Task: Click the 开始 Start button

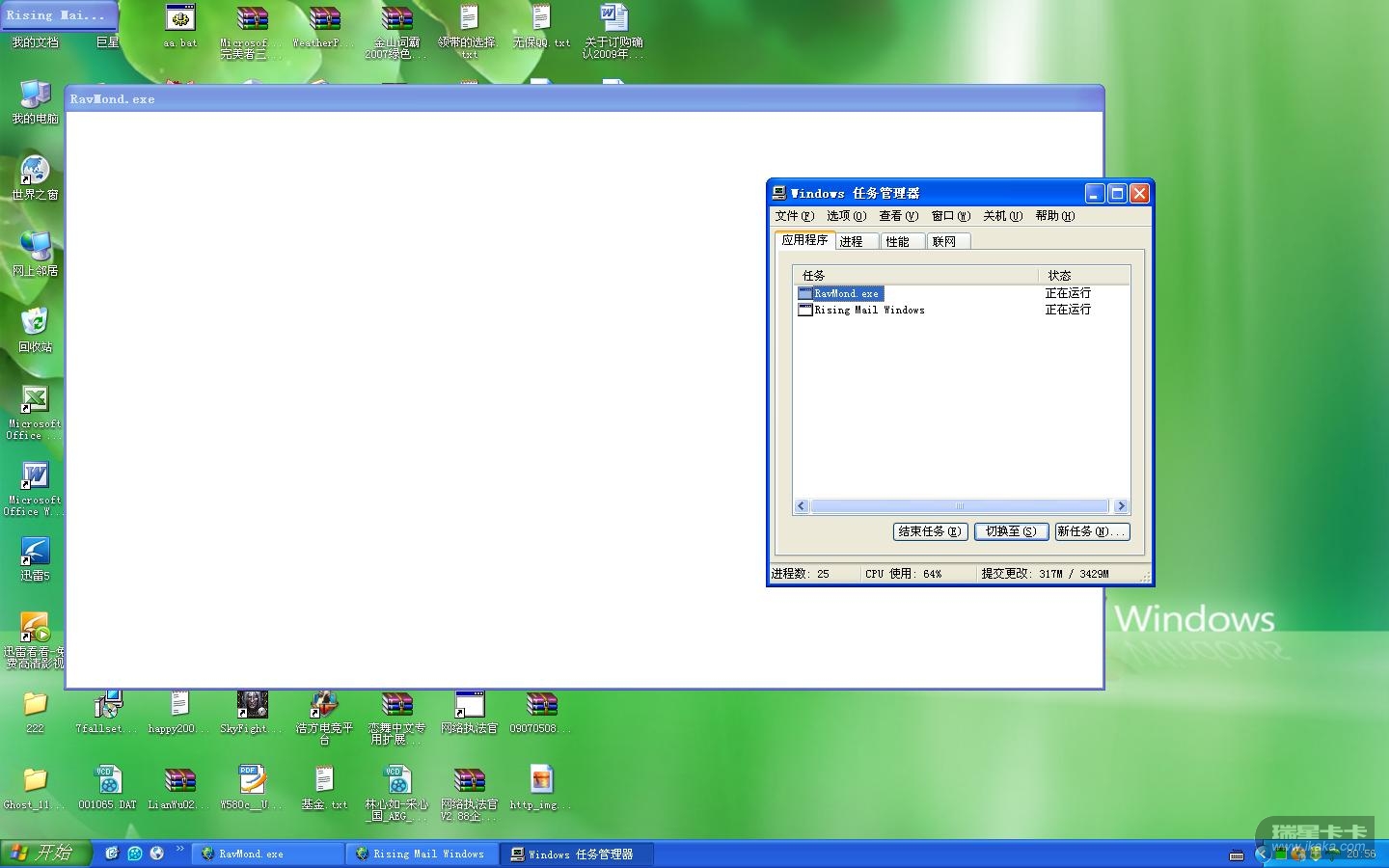Action: 45,854
